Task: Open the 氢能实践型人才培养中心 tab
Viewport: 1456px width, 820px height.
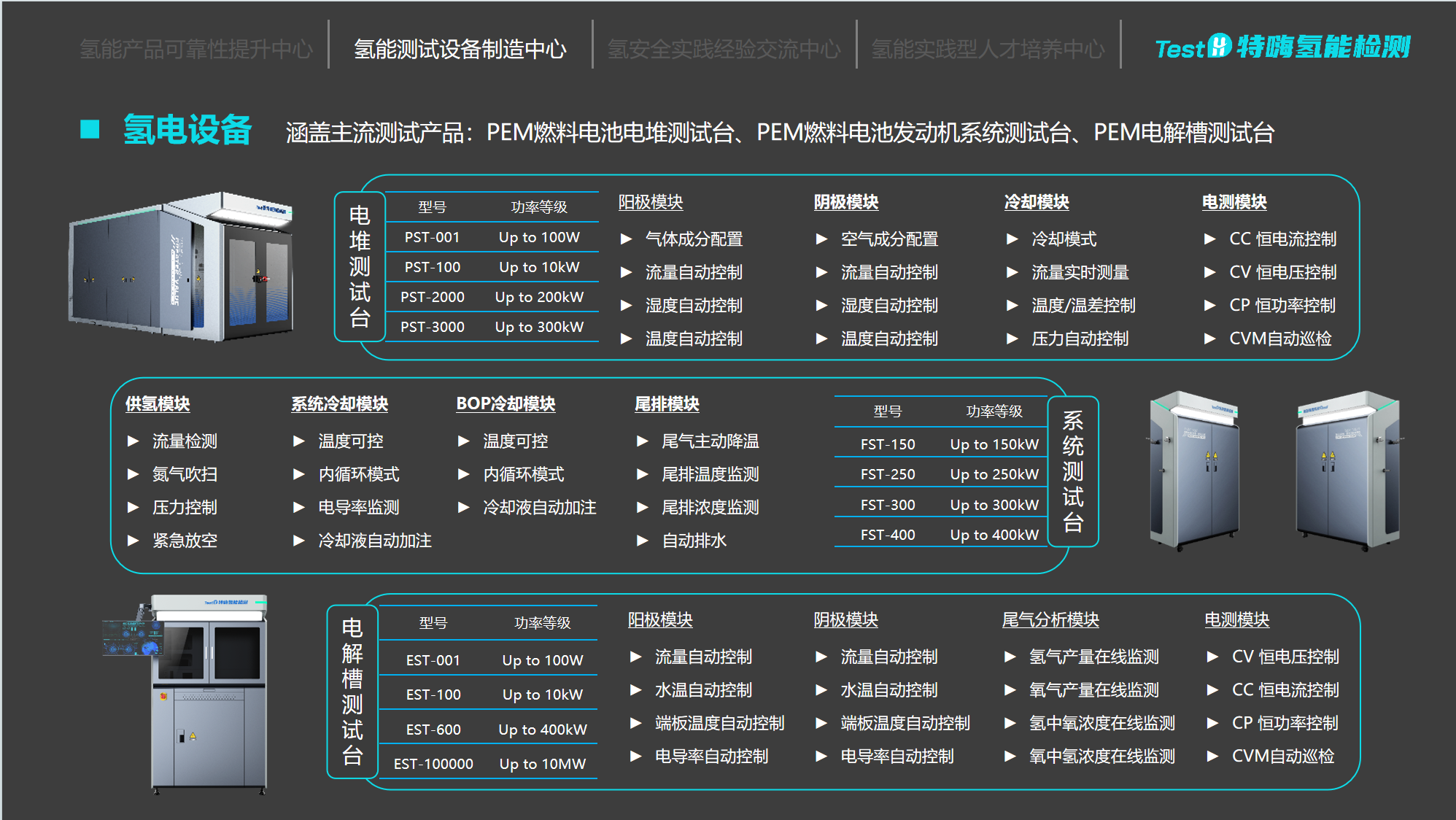Action: coord(988,49)
